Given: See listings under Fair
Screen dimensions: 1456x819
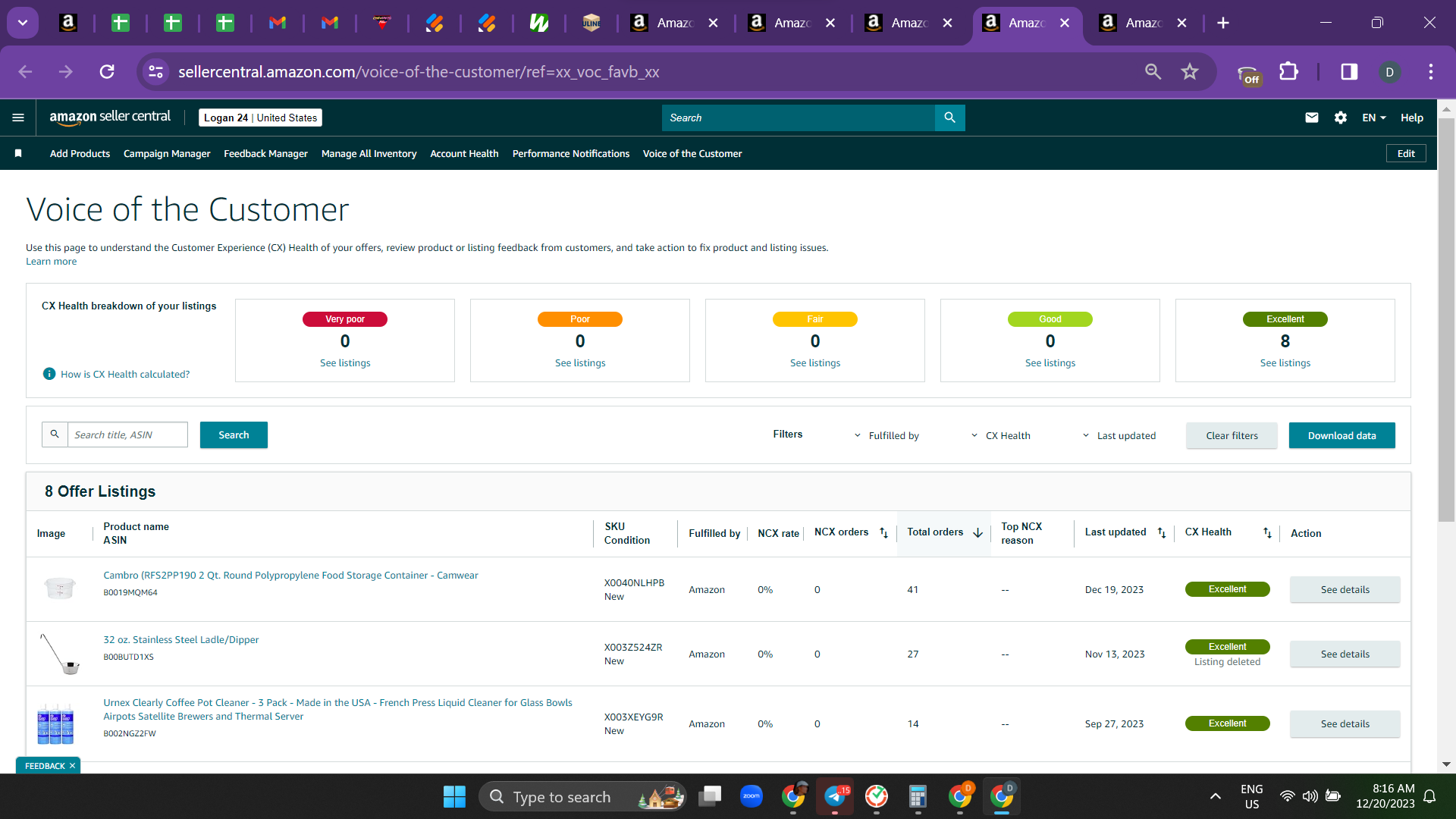Looking at the screenshot, I should pos(815,363).
